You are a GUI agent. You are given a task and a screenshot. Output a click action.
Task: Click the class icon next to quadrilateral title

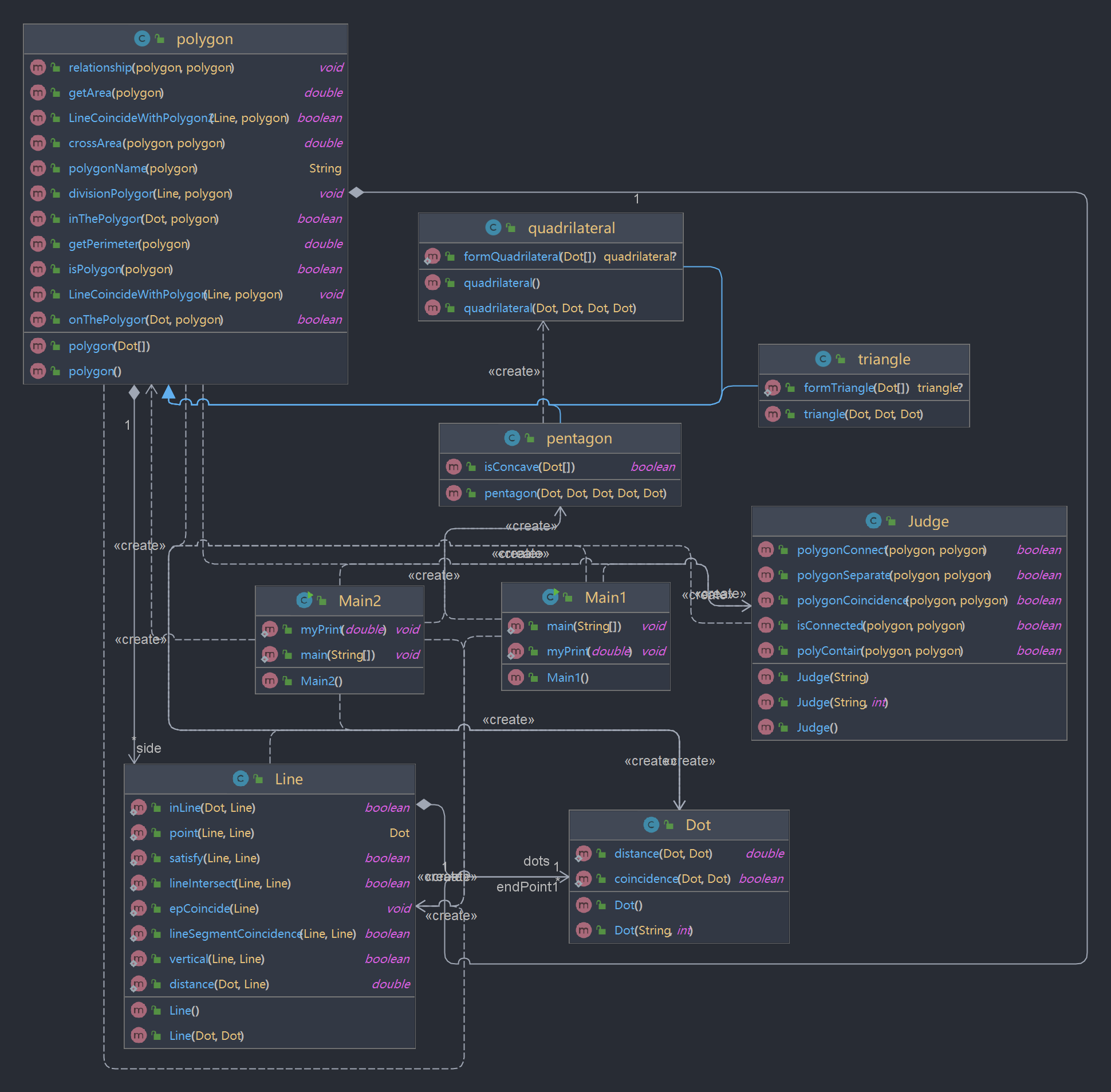tap(493, 227)
